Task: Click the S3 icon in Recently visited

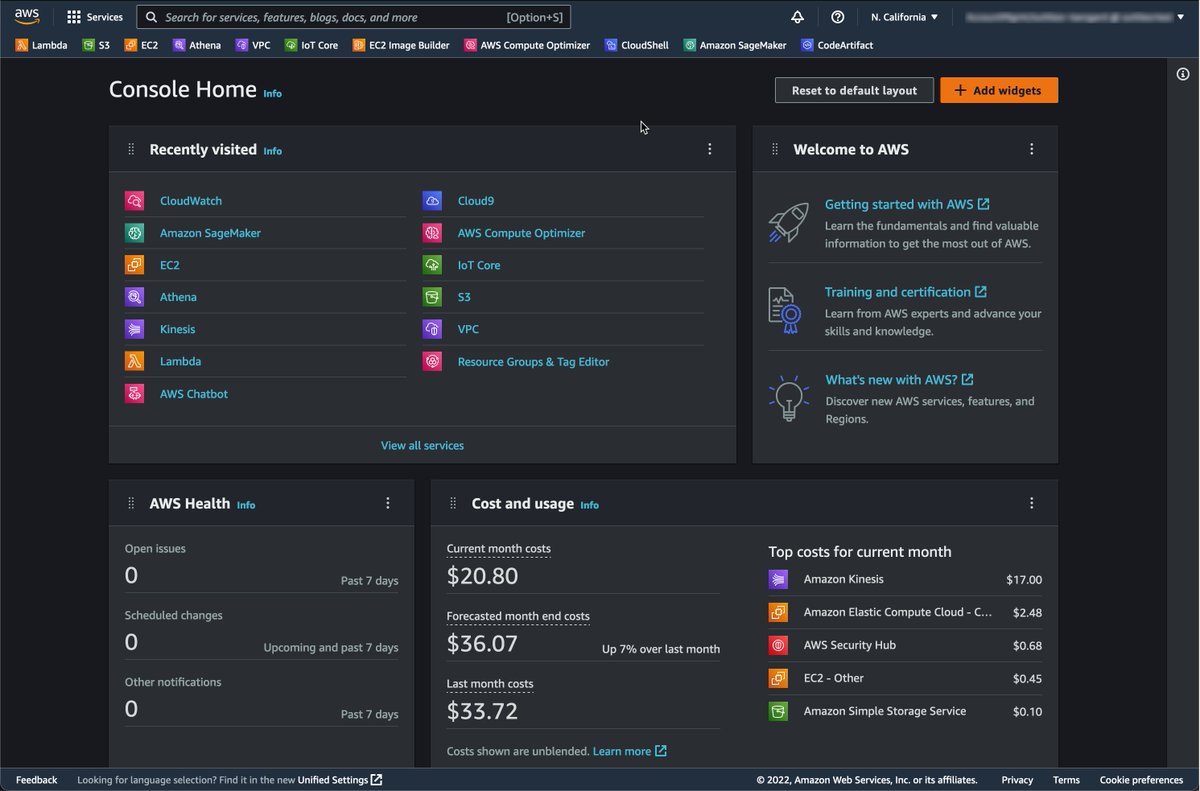Action: (x=432, y=297)
